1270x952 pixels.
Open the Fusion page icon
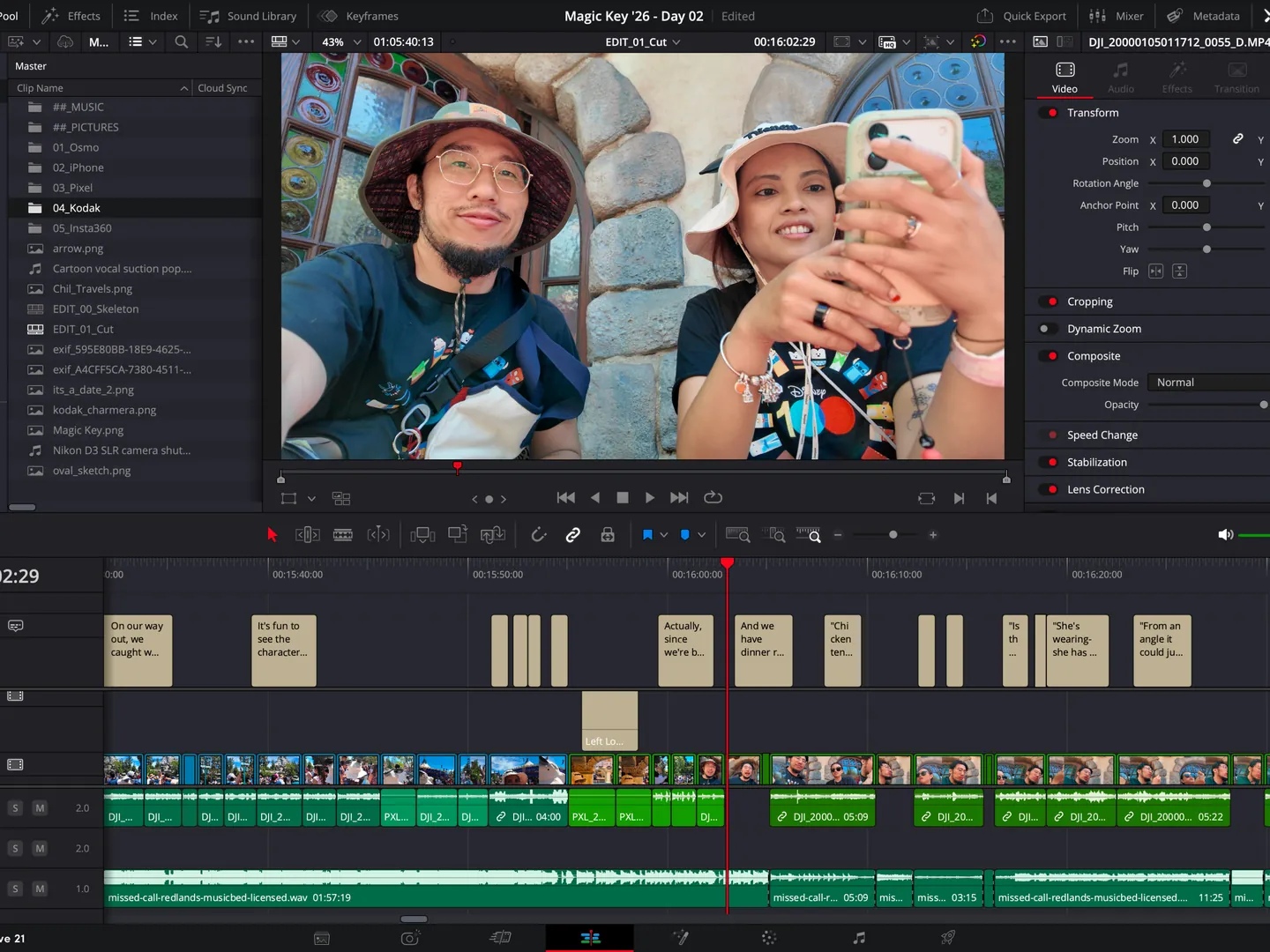coord(680,938)
